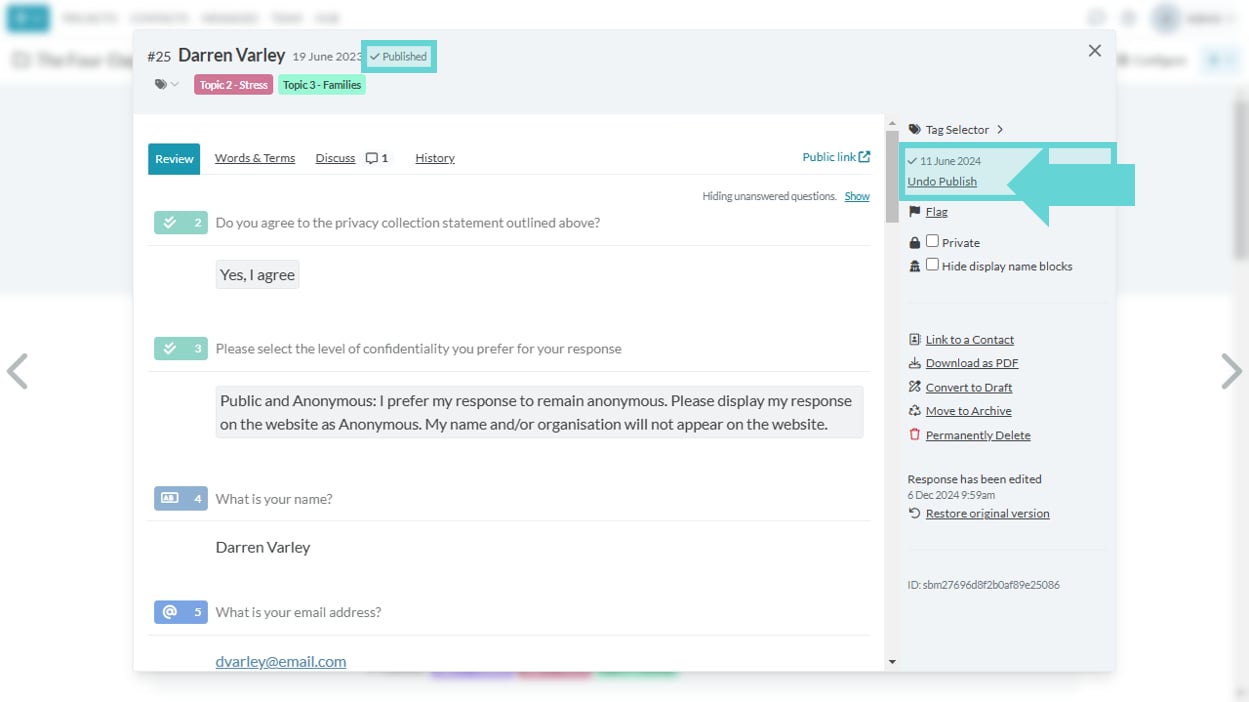This screenshot has height=702, width=1249.
Task: Tick the Private checkbox
Action: (932, 241)
